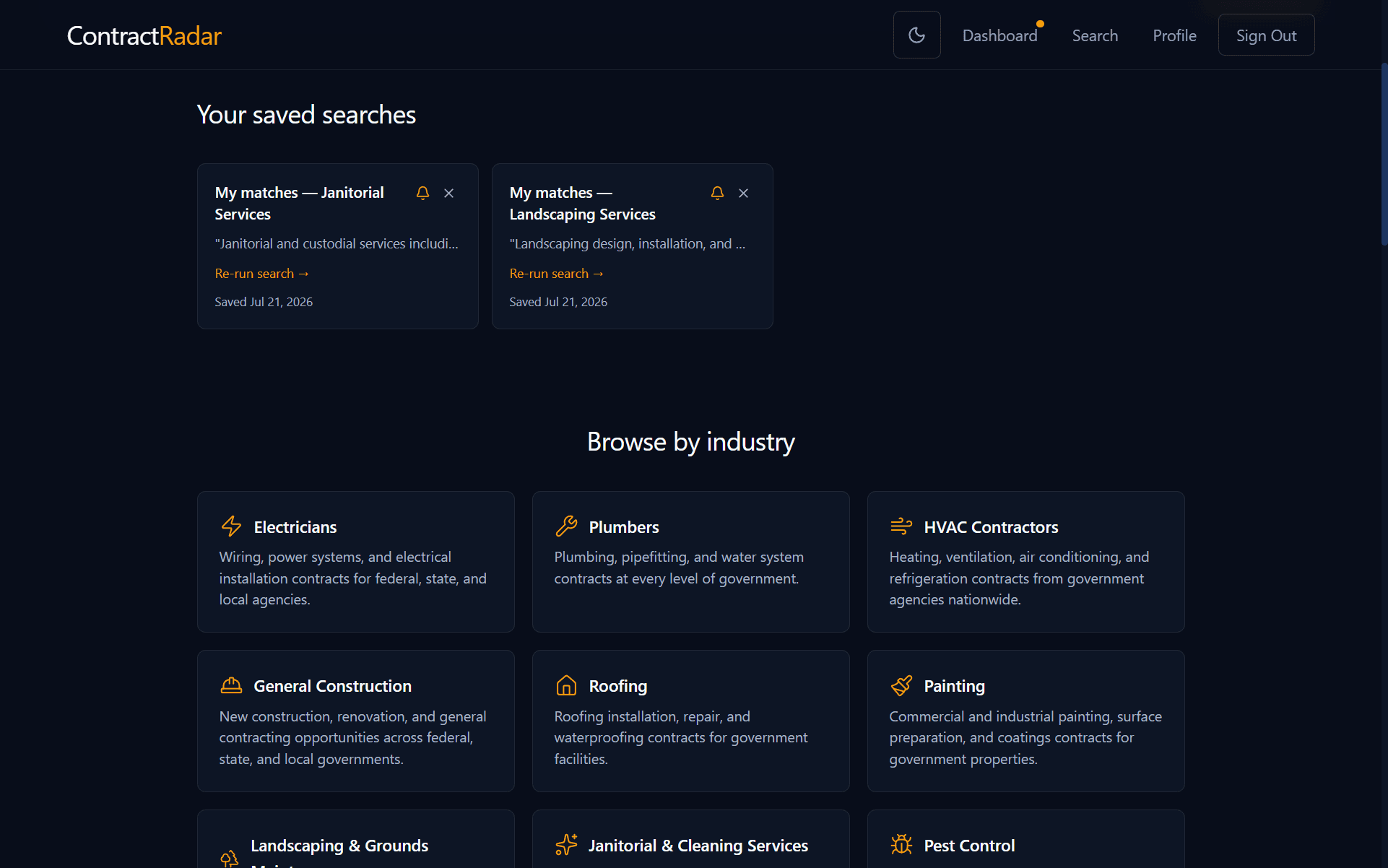
Task: Toggle alert bell for Janitorial Services search
Action: pyautogui.click(x=422, y=193)
